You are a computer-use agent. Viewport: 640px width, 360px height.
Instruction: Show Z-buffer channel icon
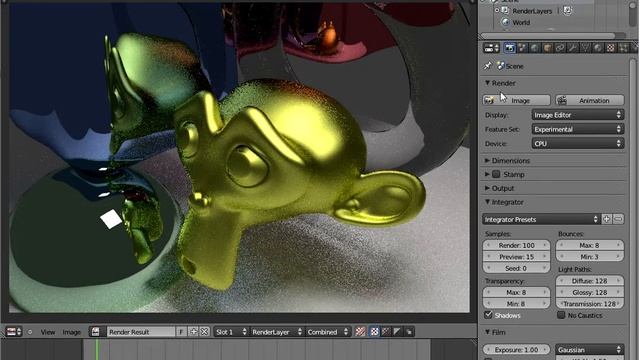click(397, 332)
